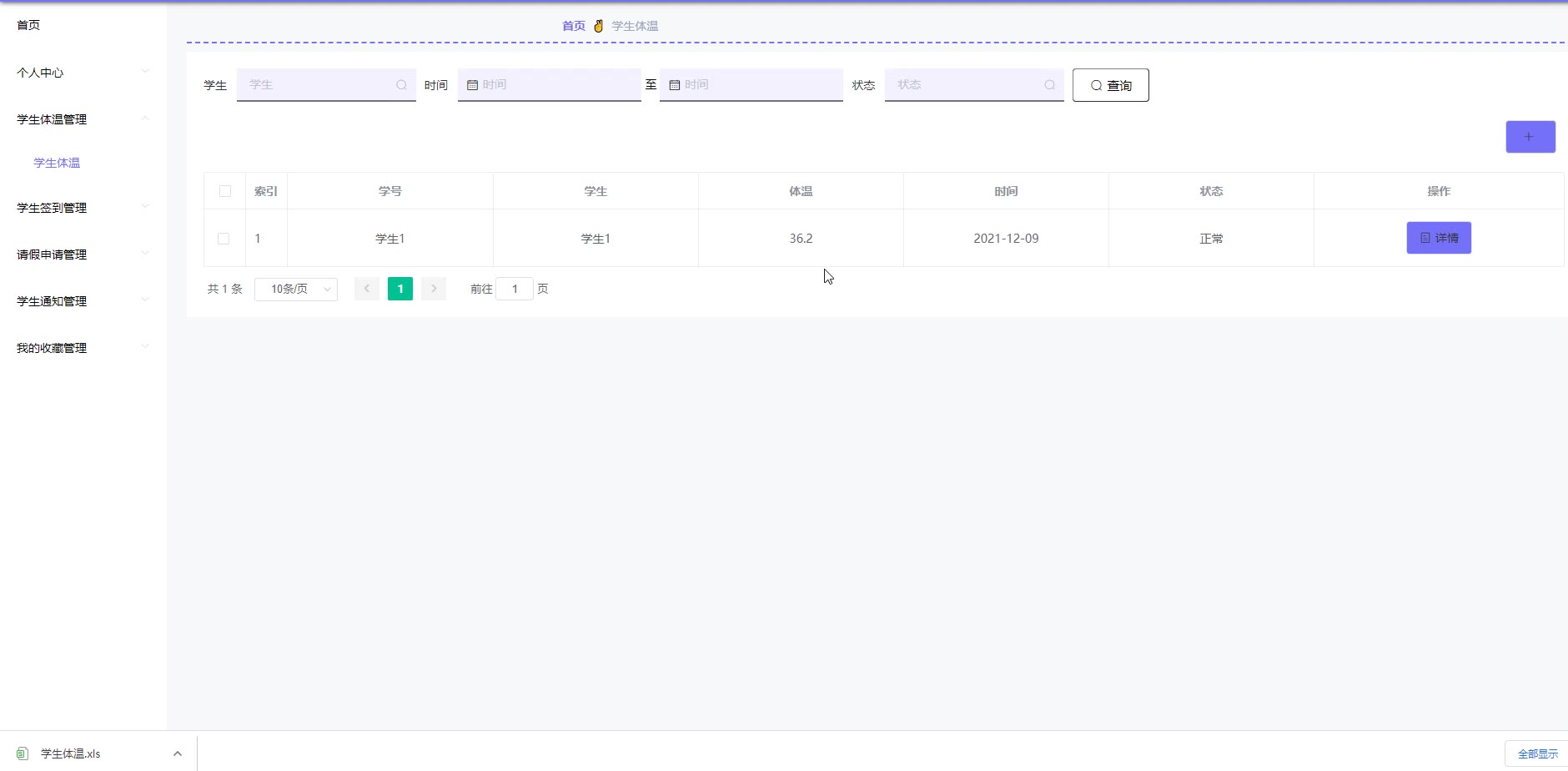Click the magnifier icon in the 状态 field

click(1049, 85)
